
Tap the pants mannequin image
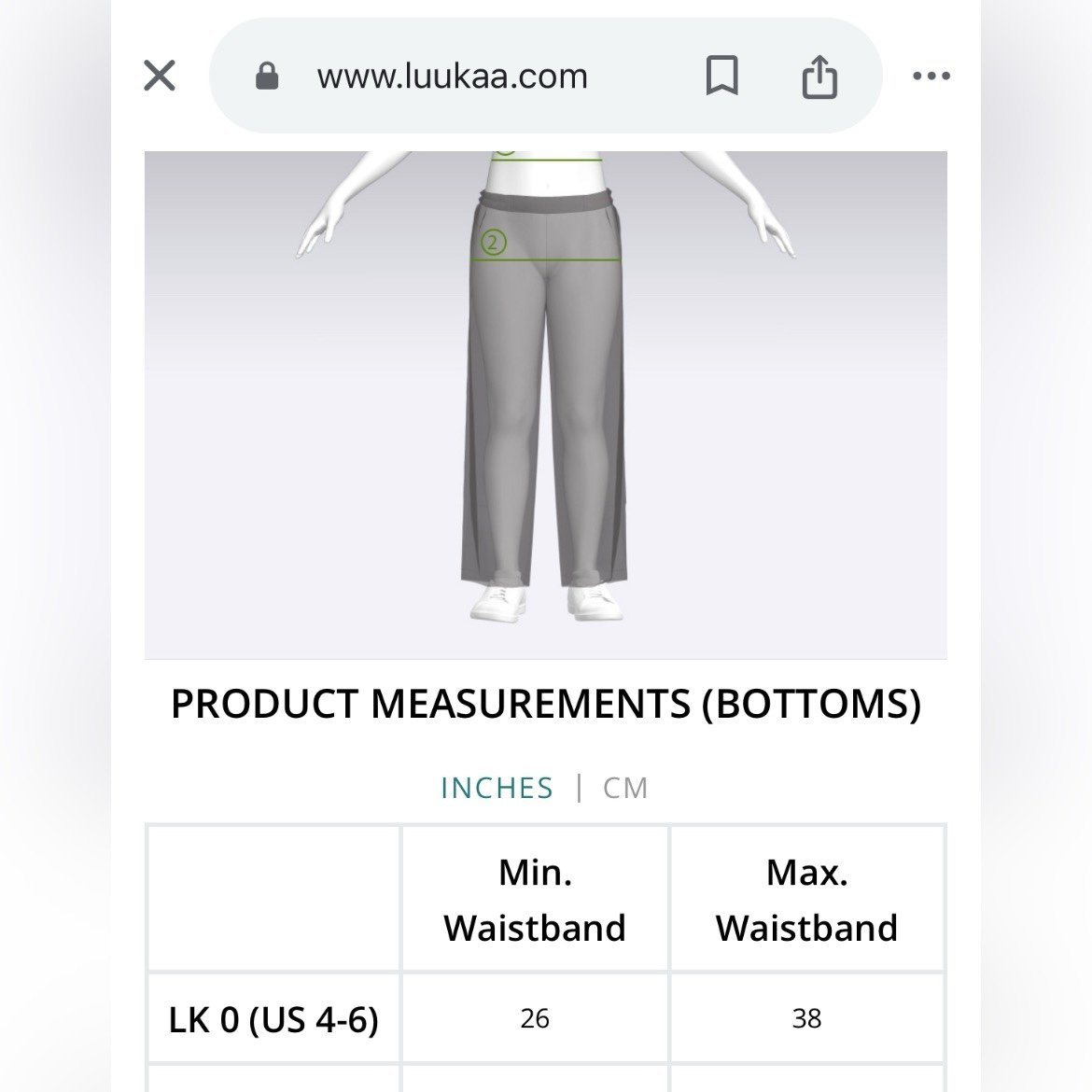pyautogui.click(x=545, y=405)
